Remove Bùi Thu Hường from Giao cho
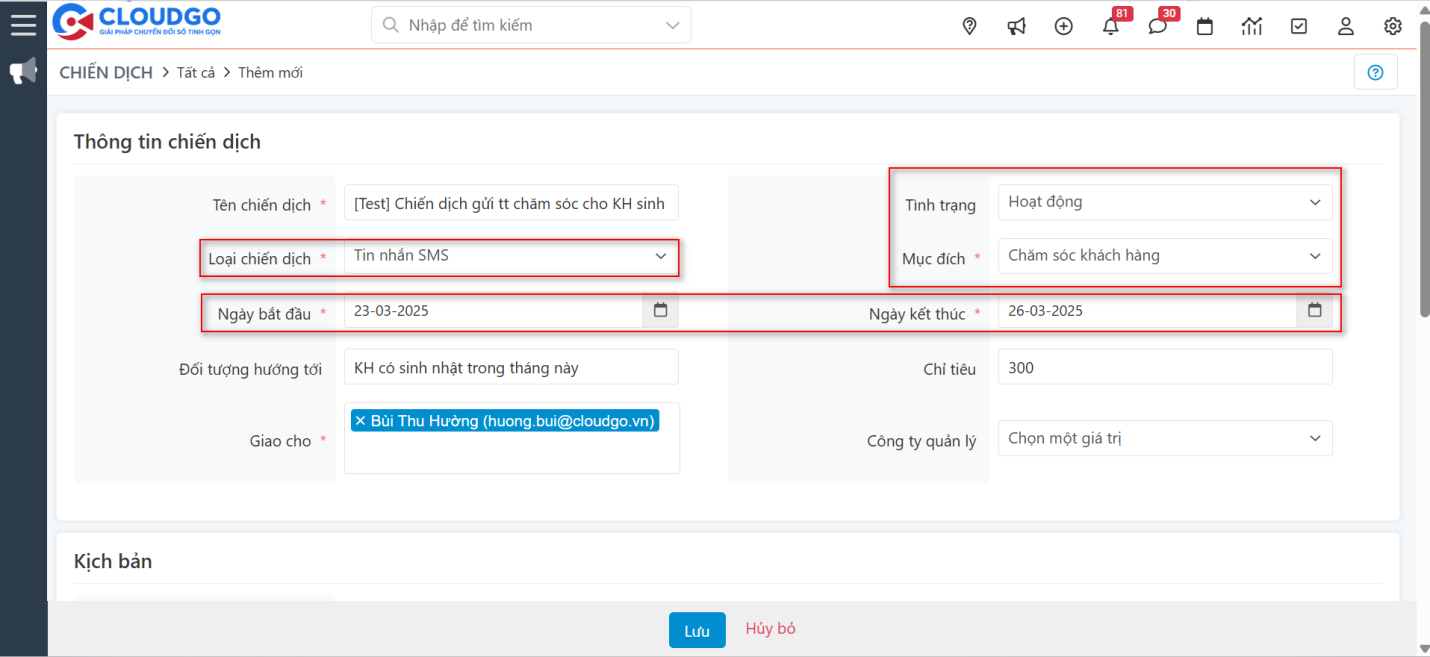 (360, 420)
